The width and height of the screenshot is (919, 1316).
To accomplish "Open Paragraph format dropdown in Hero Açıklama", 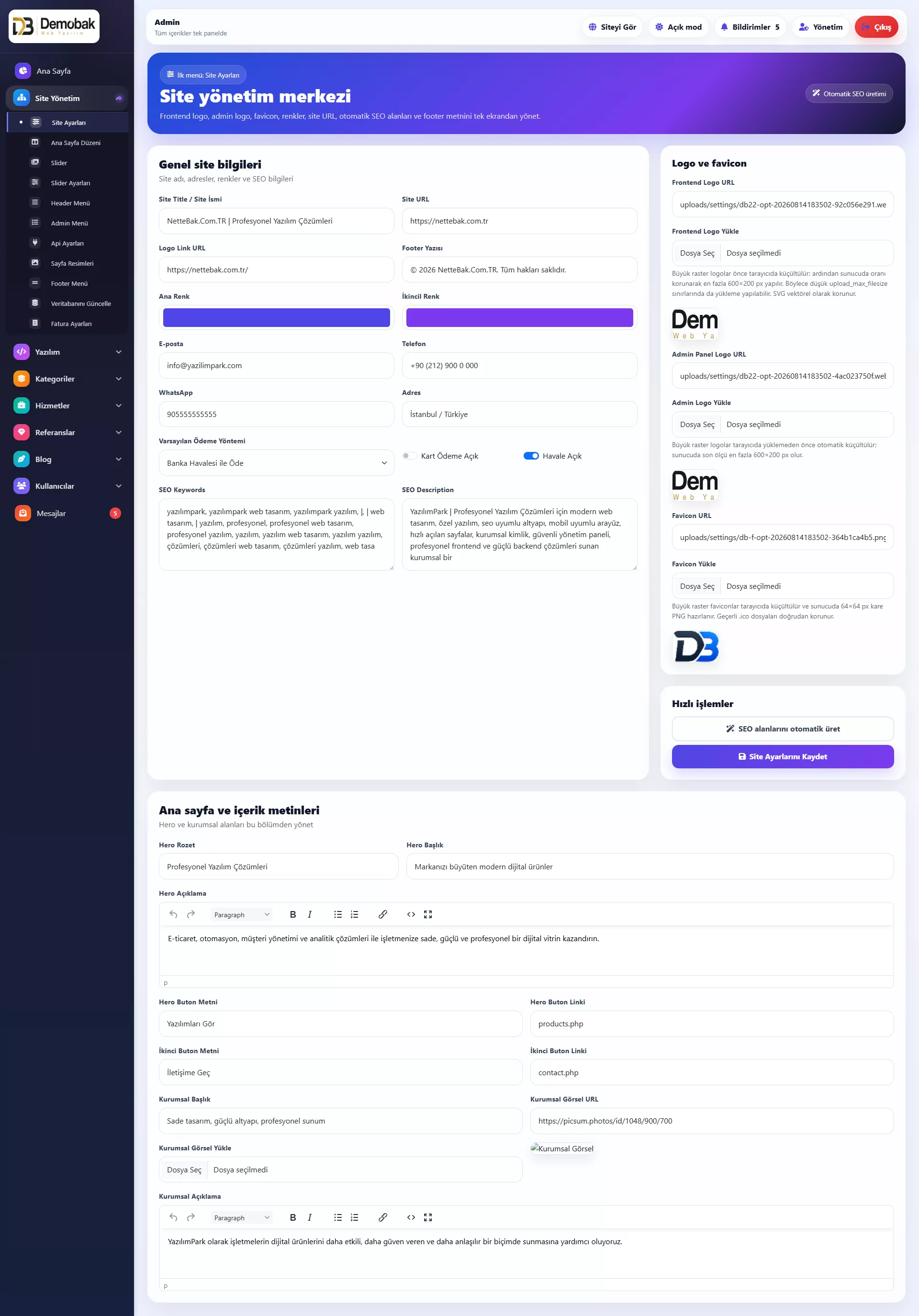I will coord(241,915).
